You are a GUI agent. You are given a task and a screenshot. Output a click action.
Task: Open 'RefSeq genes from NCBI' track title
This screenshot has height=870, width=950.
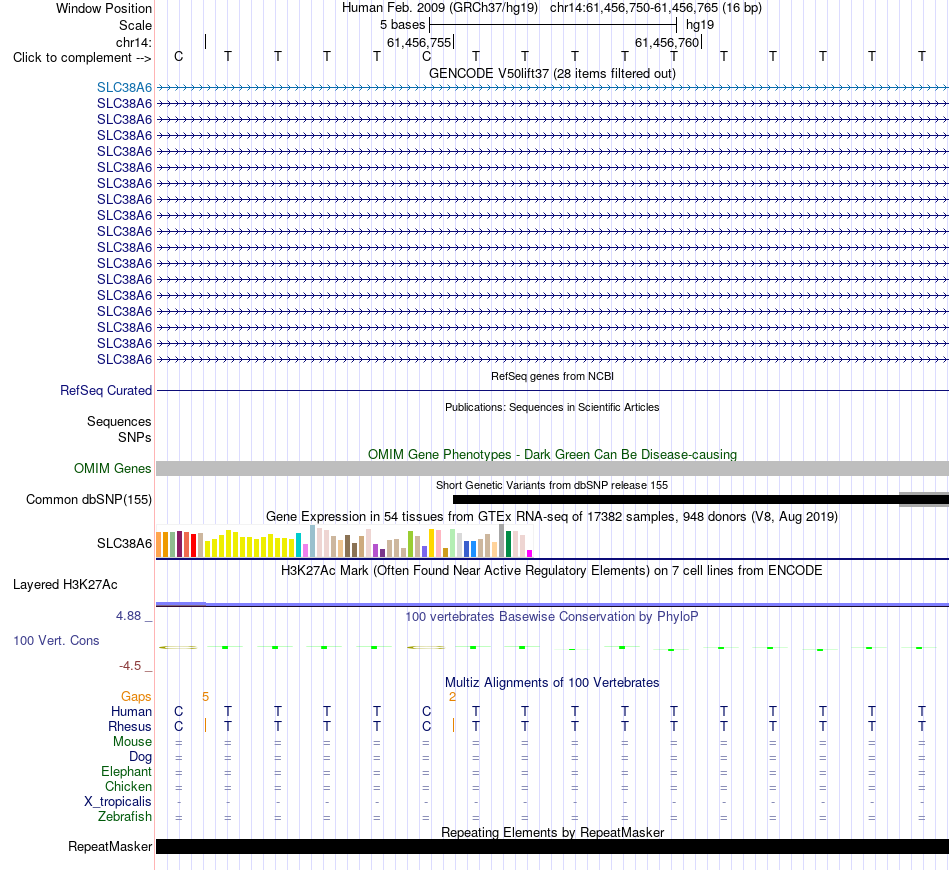click(x=552, y=376)
